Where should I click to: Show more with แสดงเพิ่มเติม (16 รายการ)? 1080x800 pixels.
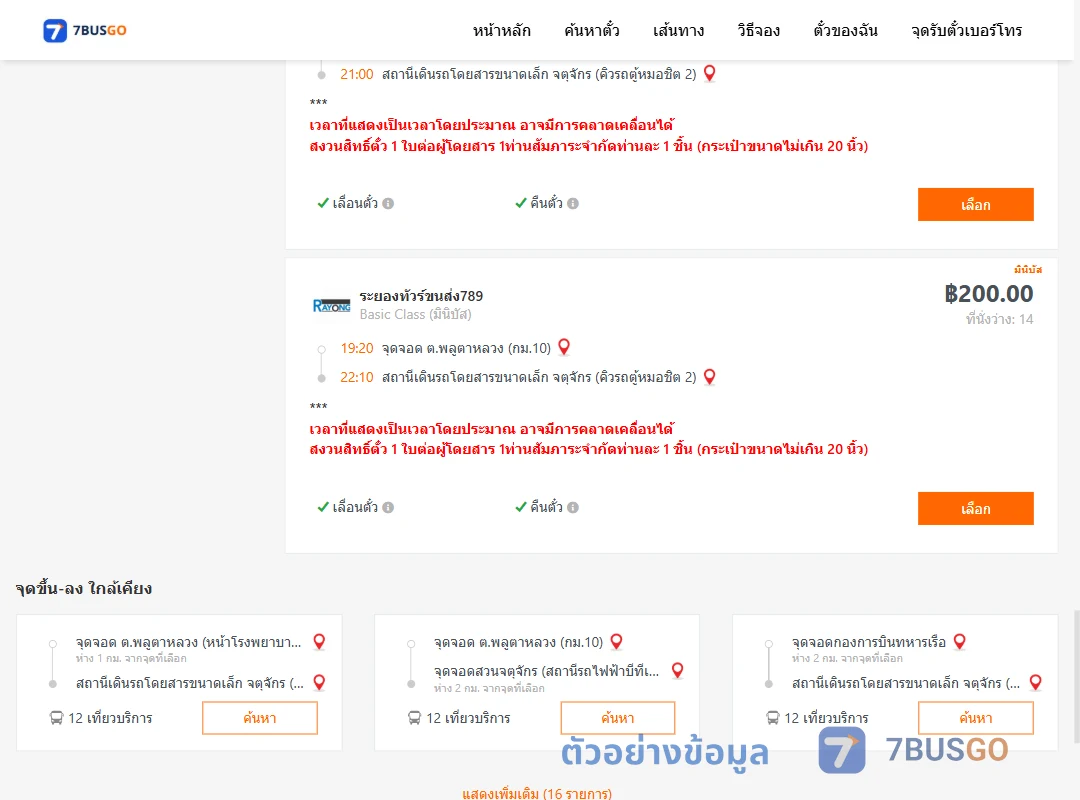tap(537, 793)
